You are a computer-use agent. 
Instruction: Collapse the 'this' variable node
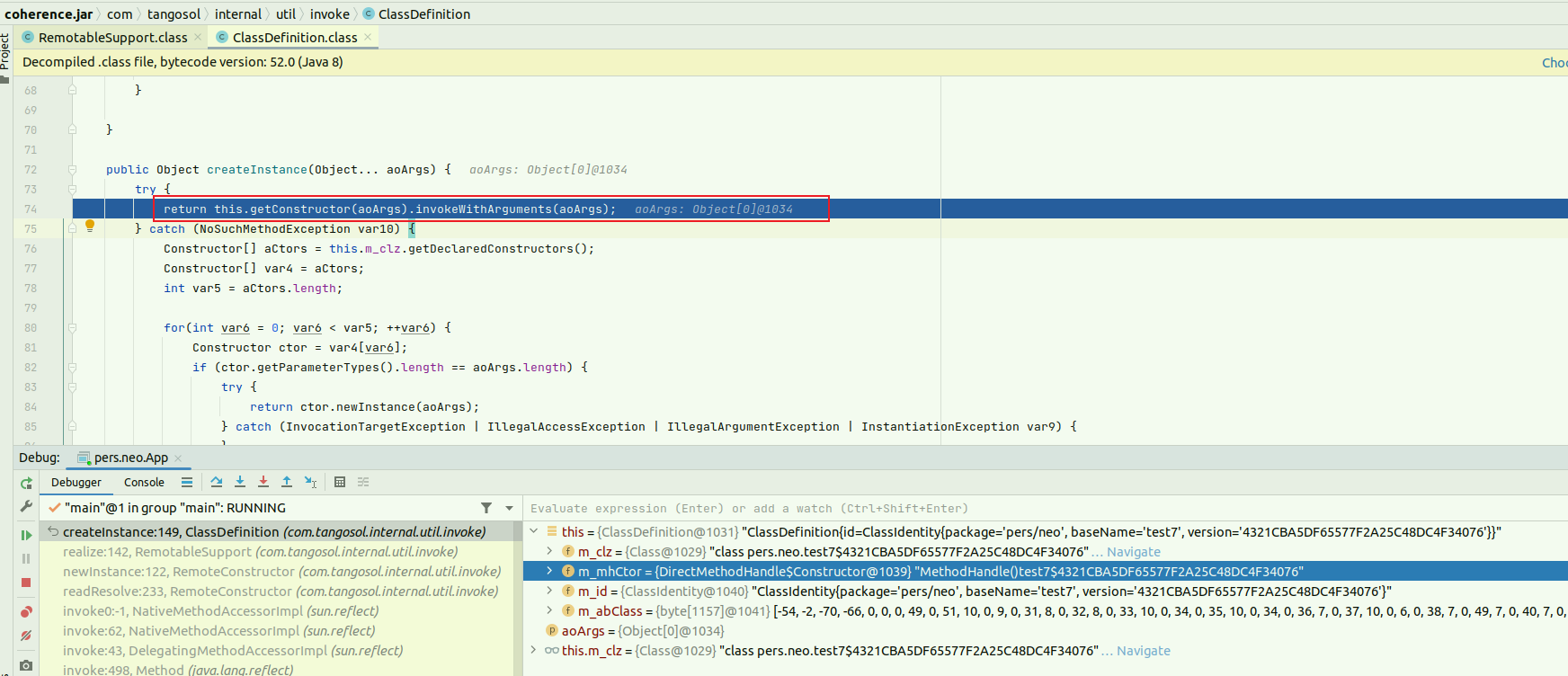(534, 532)
